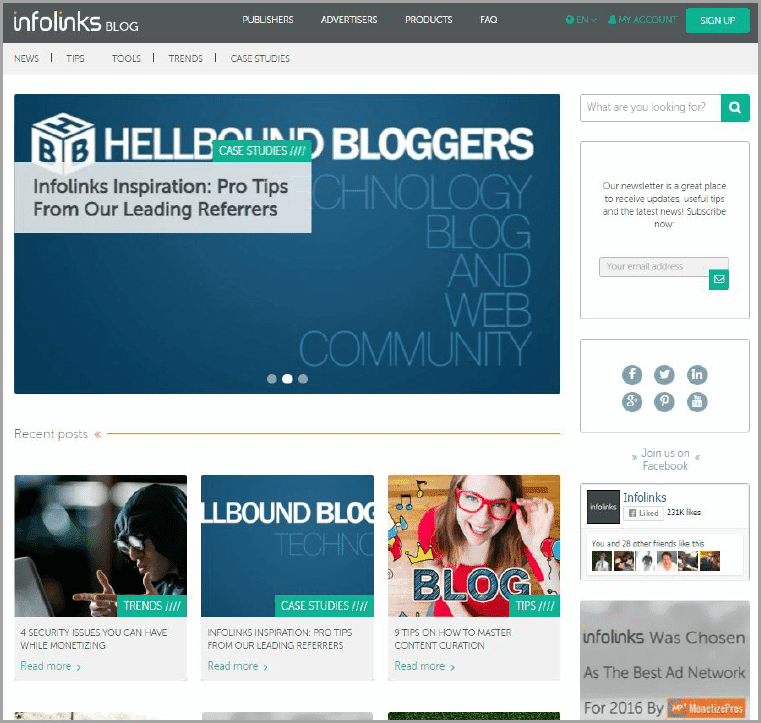Select the first slider dot

pos(272,379)
